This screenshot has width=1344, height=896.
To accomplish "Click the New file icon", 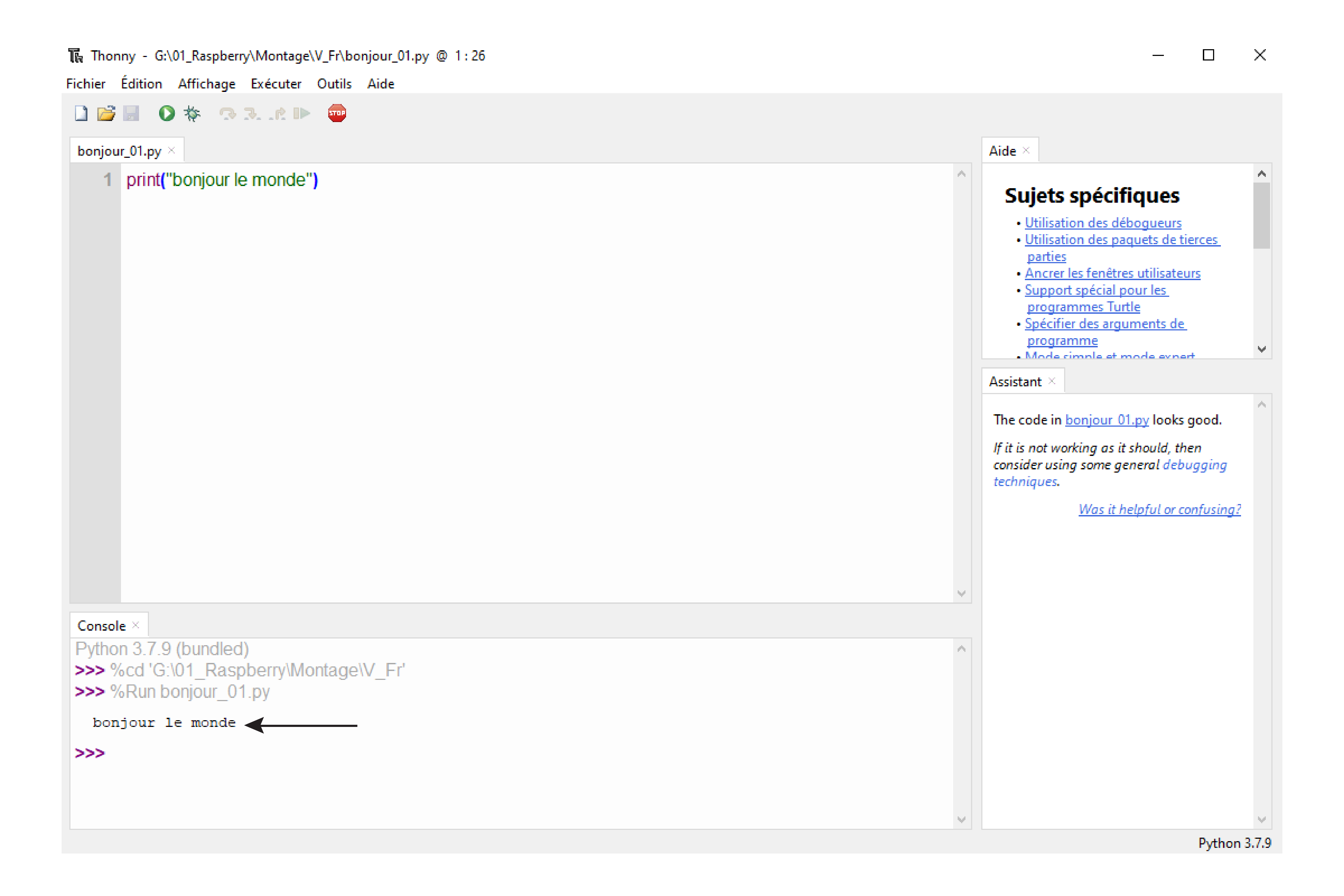I will click(x=81, y=113).
